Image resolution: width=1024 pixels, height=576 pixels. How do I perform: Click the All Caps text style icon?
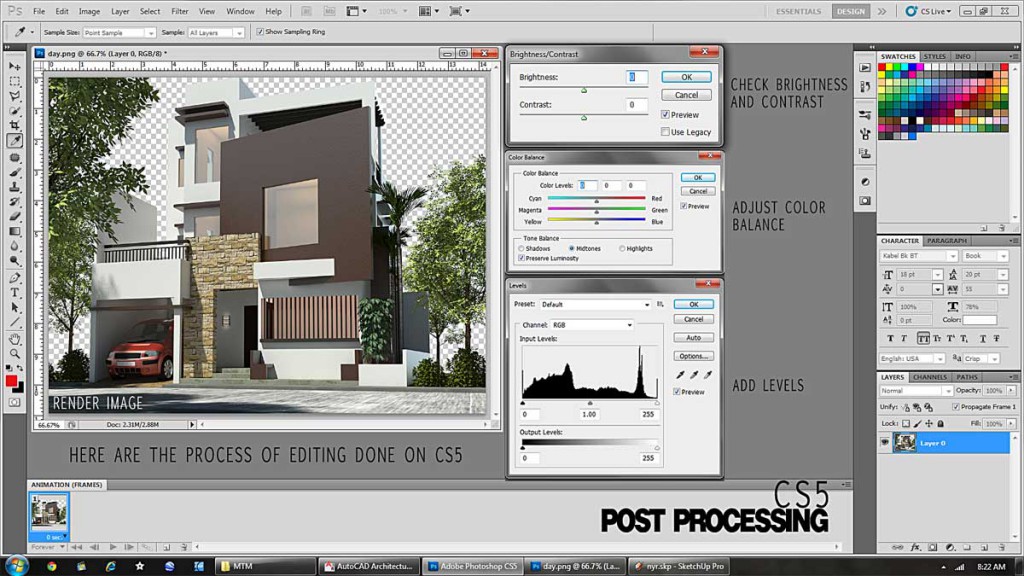pyautogui.click(x=923, y=338)
